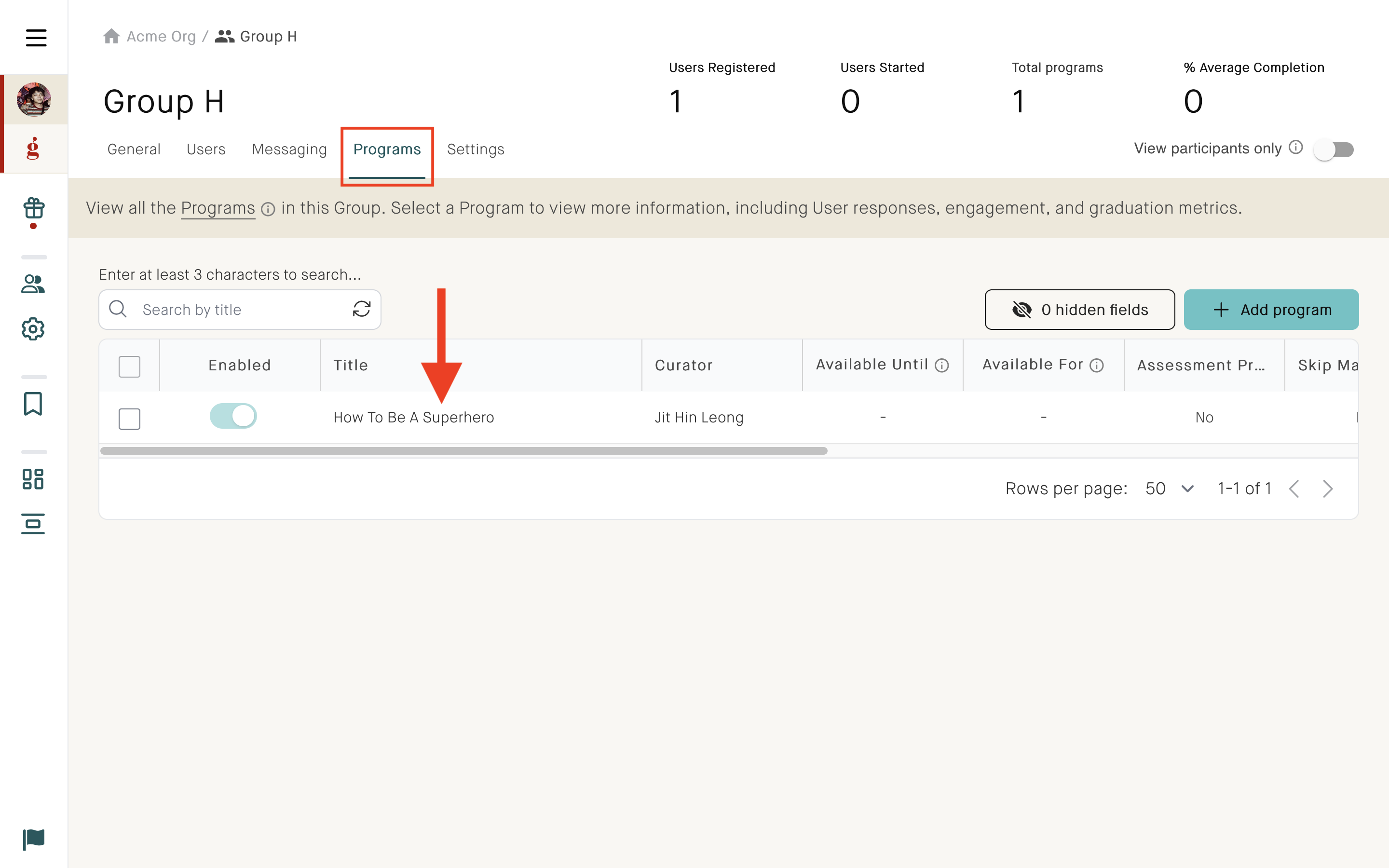Check the select-all checkbox in the table header
Viewport: 1389px width, 868px height.
(x=129, y=366)
